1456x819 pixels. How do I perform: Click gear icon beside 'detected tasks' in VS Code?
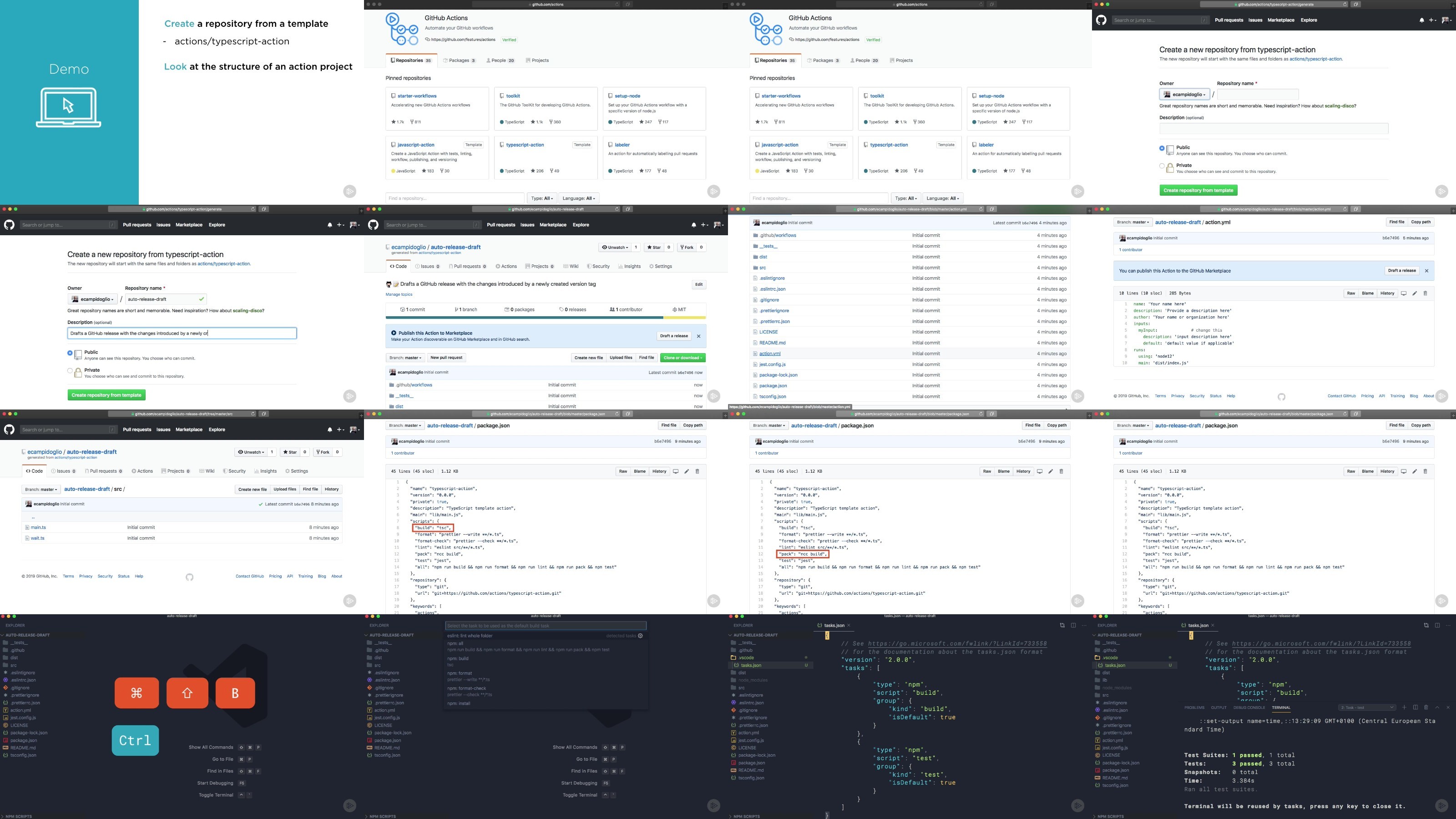[x=640, y=636]
